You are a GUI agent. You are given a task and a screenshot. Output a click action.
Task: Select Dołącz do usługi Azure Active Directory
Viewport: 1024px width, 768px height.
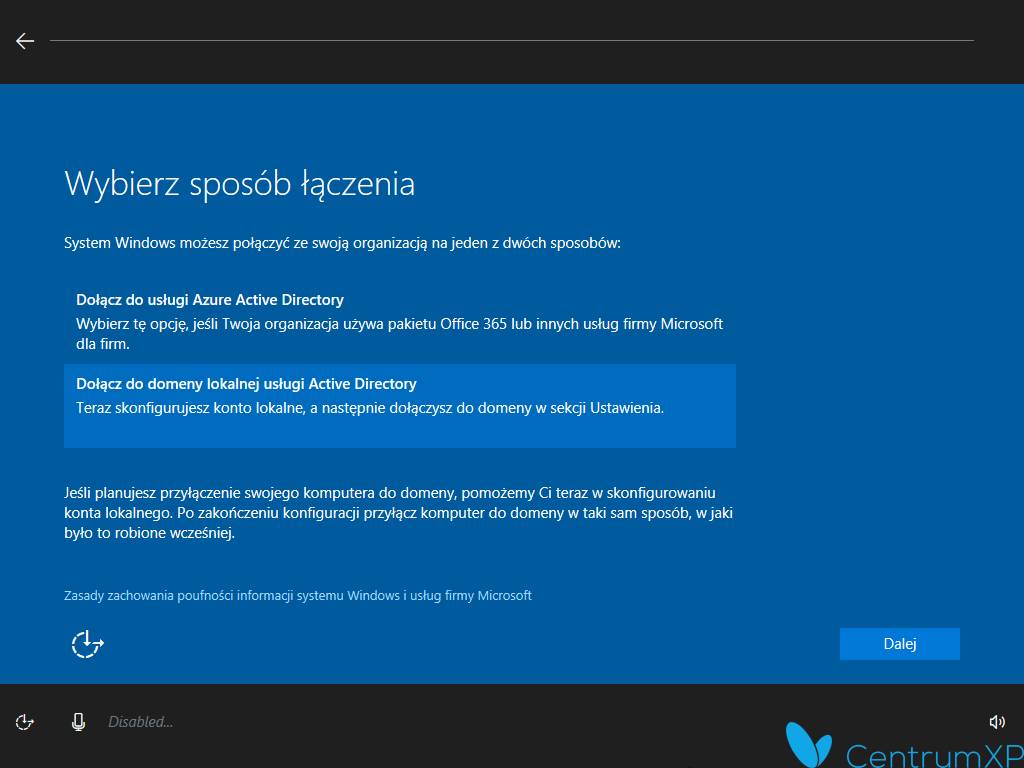(x=400, y=321)
